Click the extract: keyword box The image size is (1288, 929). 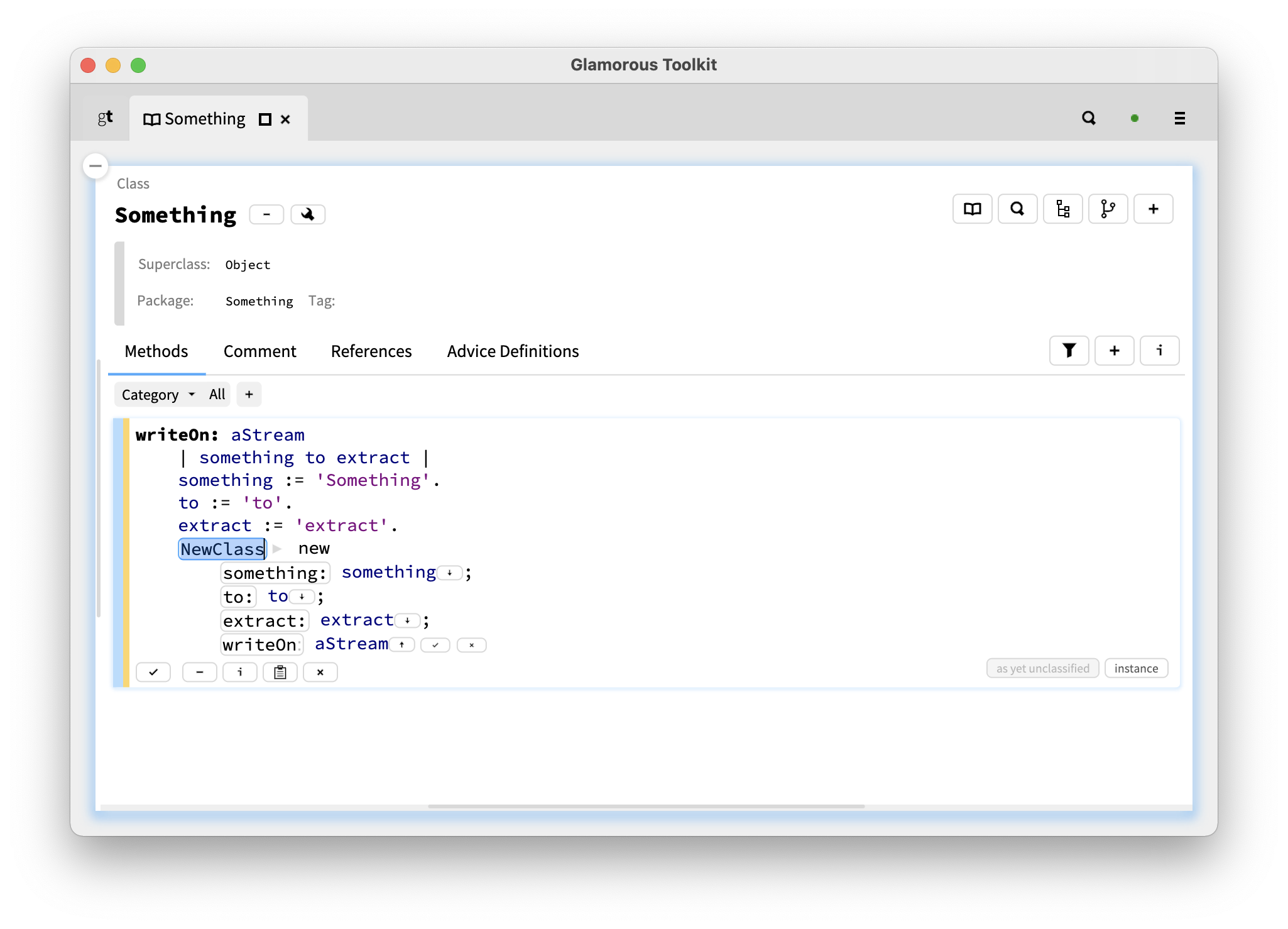tap(265, 620)
